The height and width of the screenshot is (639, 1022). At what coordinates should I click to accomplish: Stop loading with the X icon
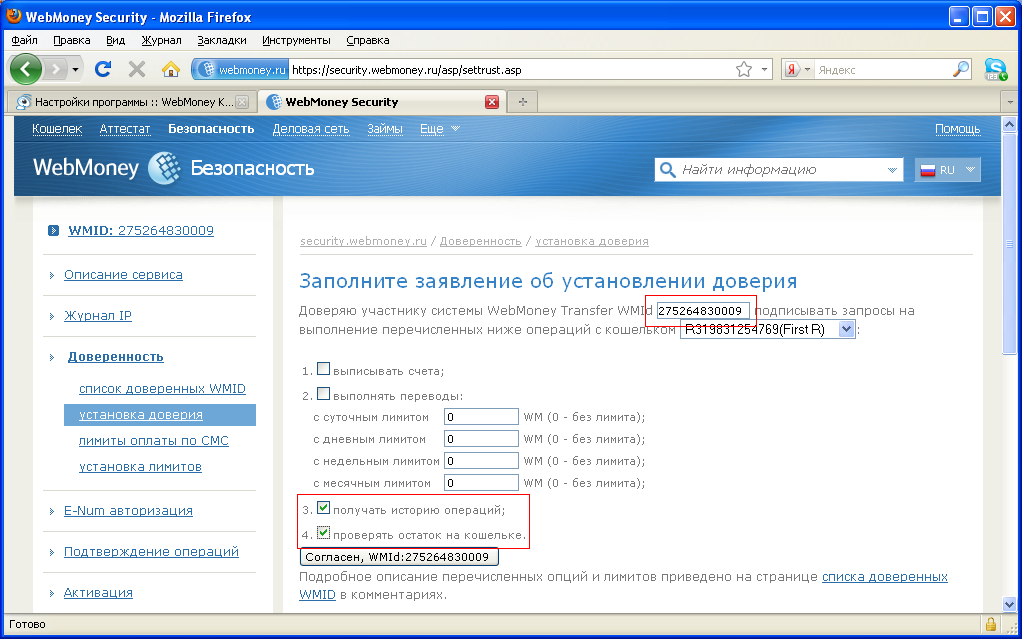tap(137, 69)
